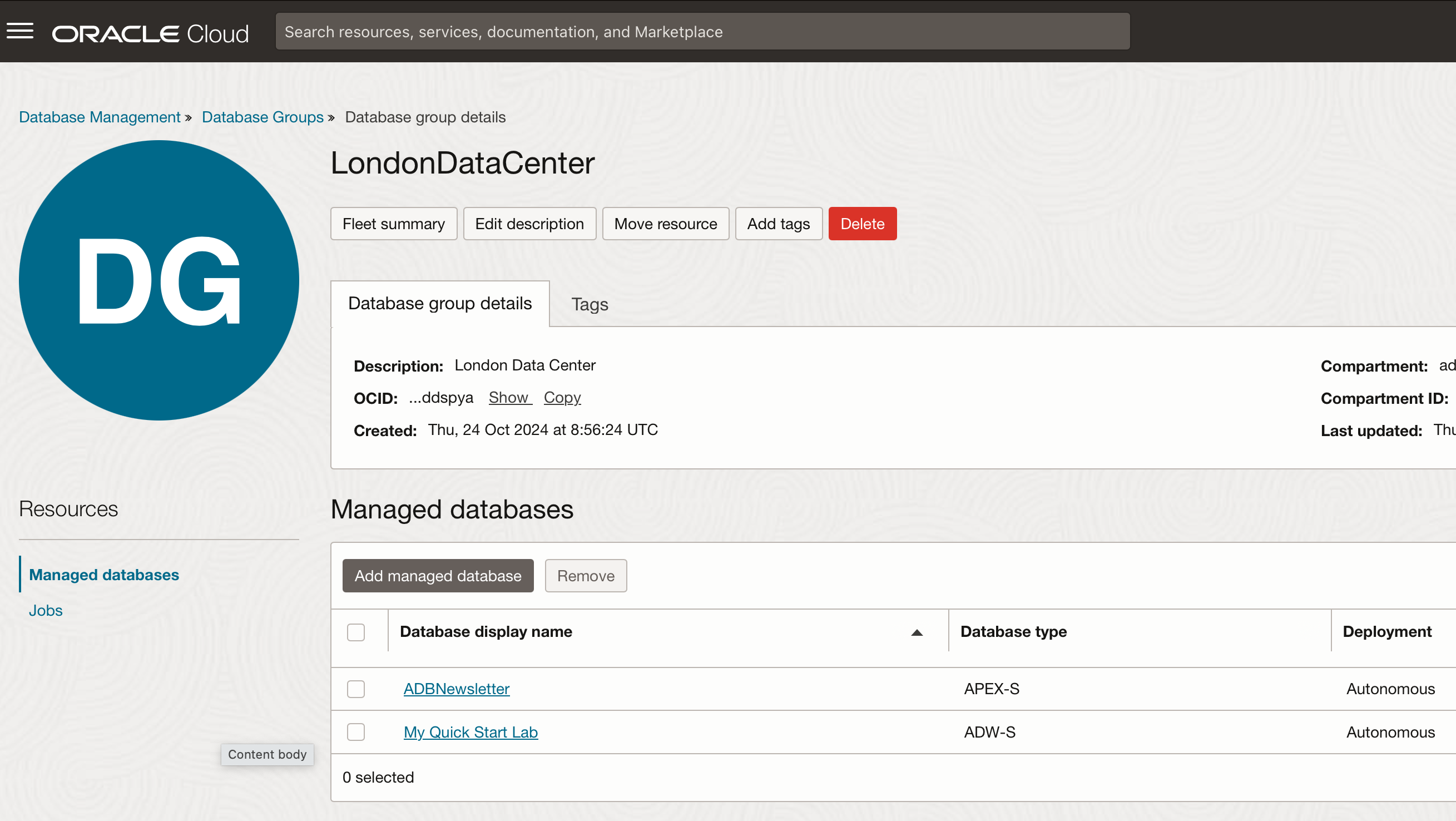The image size is (1456, 821).
Task: Click Edit description button
Action: coord(529,224)
